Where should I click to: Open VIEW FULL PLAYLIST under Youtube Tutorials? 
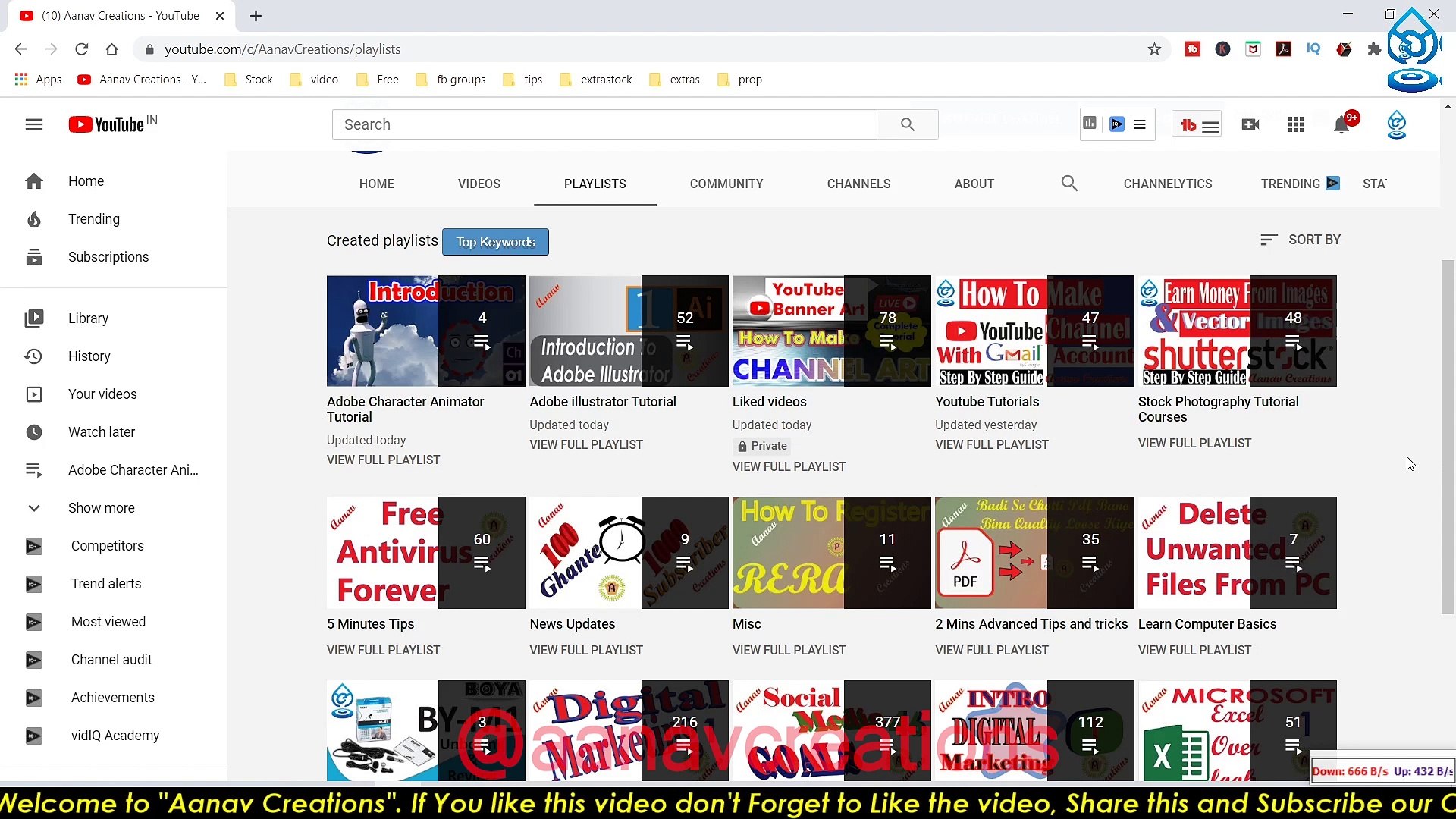click(991, 444)
